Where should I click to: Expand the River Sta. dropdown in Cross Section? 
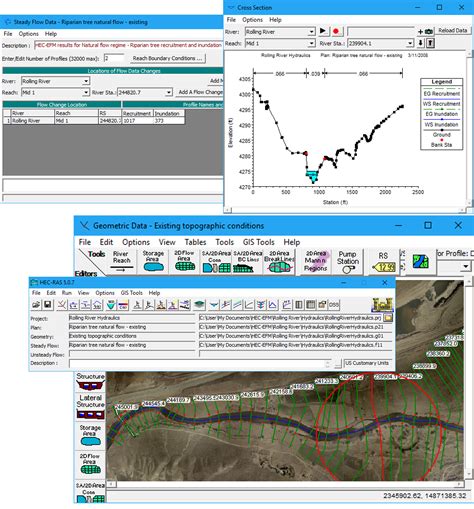tap(410, 44)
